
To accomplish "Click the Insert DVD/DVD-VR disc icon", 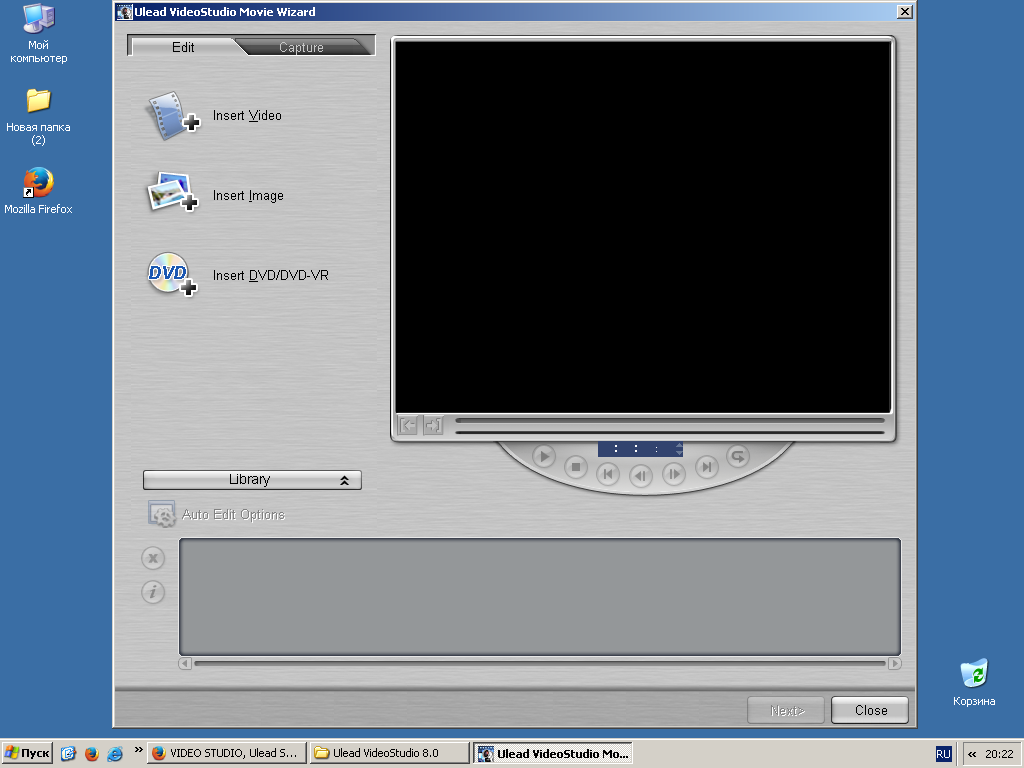I will coord(172,274).
